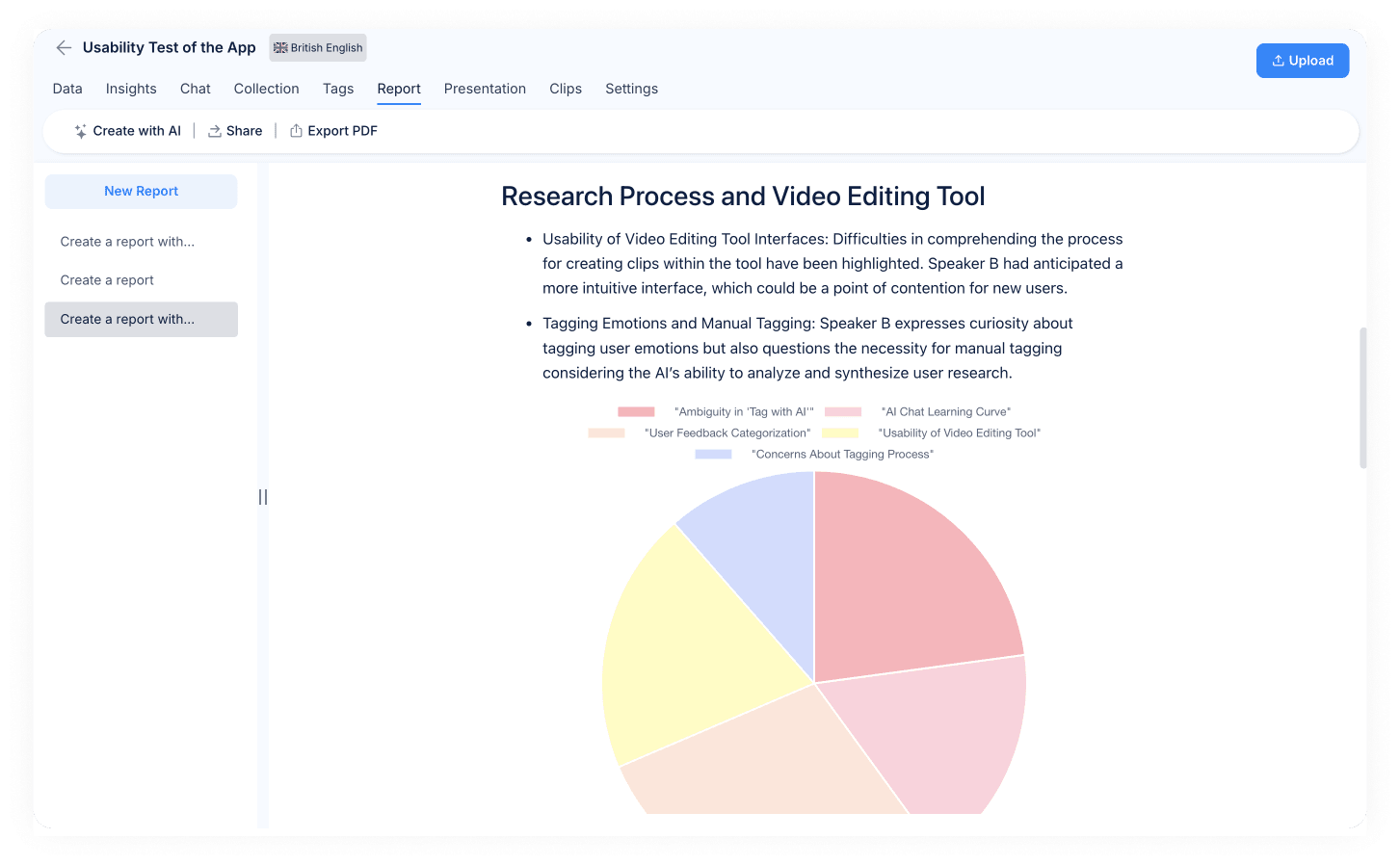
Task: Click the yellow 'Usability of Video Editing Tool' swatch
Action: click(x=839, y=432)
